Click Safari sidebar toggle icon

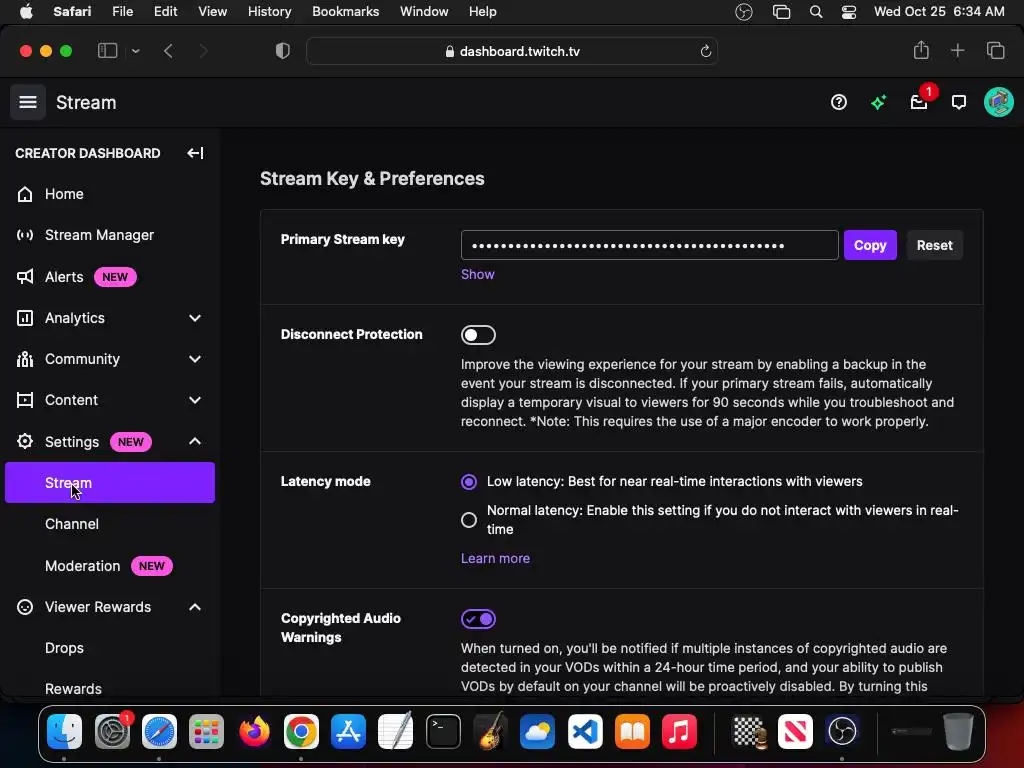[x=107, y=51]
